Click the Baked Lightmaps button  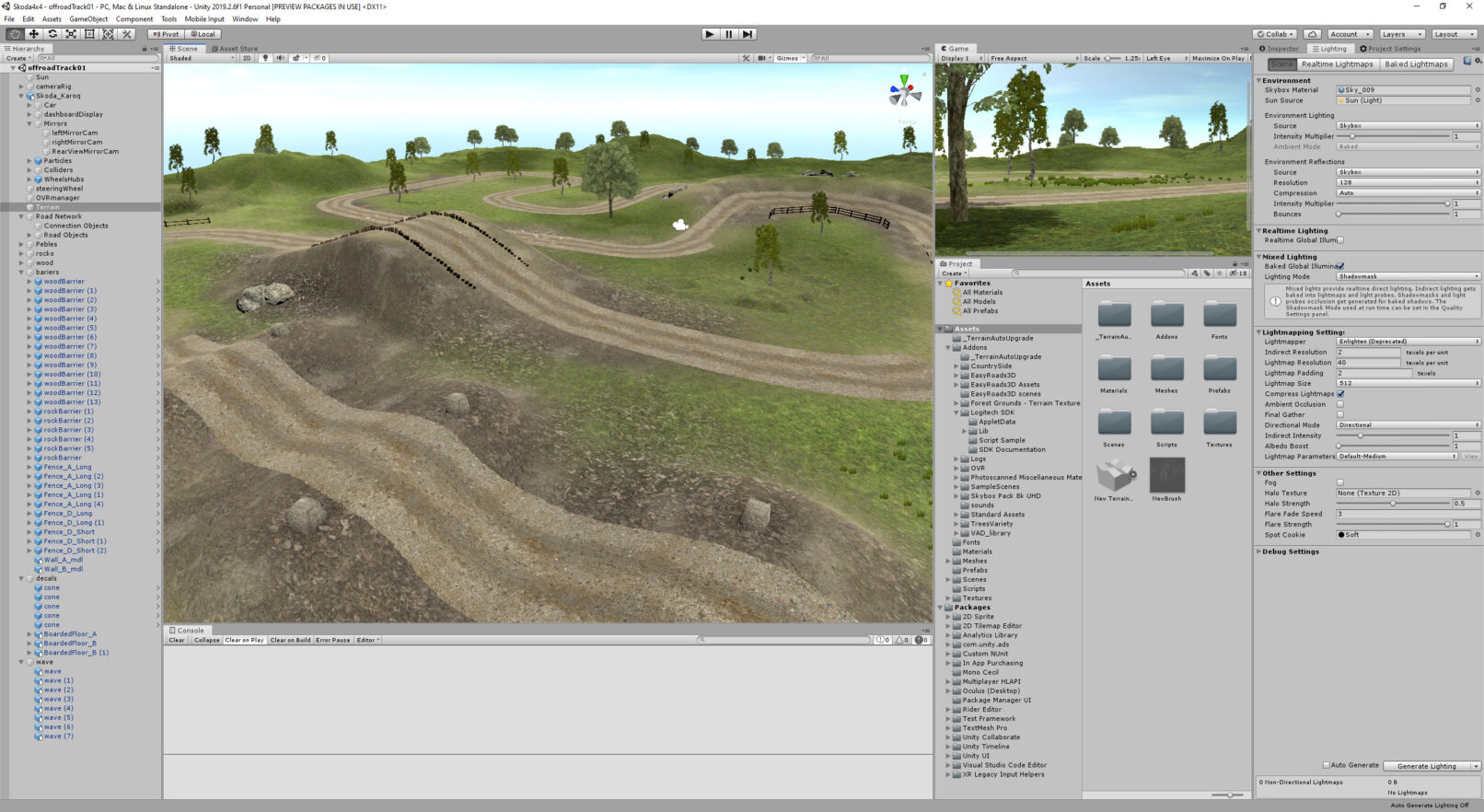click(x=1416, y=64)
